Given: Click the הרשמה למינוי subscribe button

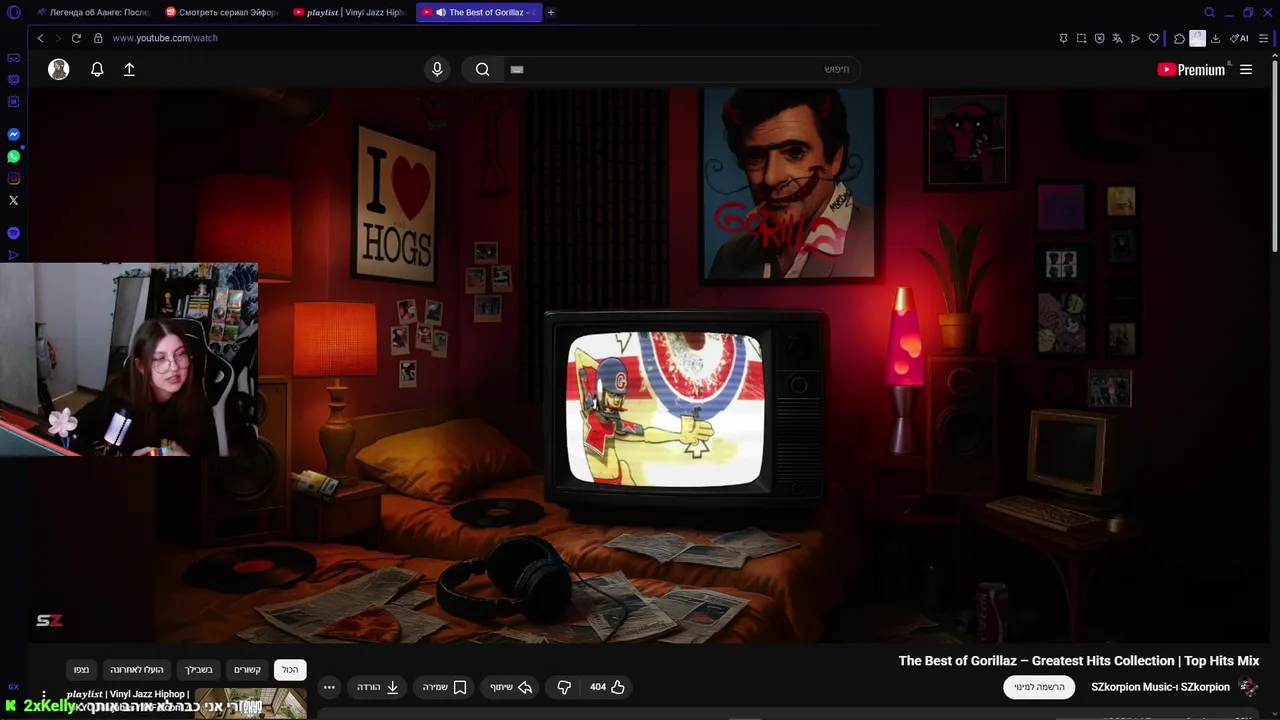Looking at the screenshot, I should pos(1039,687).
